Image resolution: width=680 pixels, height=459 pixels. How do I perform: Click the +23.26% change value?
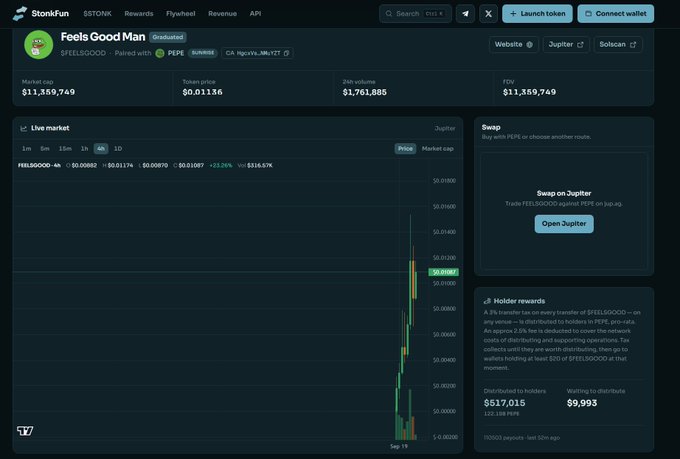pos(221,165)
